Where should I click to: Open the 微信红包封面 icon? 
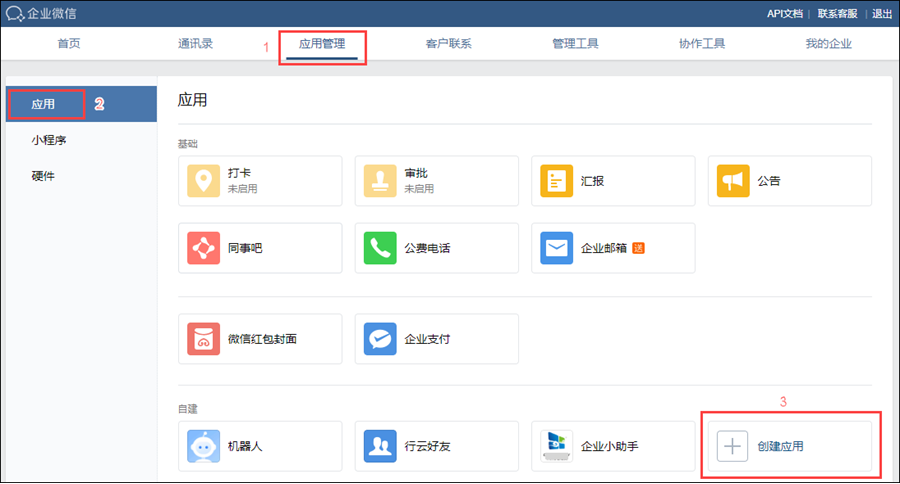pyautogui.click(x=204, y=339)
